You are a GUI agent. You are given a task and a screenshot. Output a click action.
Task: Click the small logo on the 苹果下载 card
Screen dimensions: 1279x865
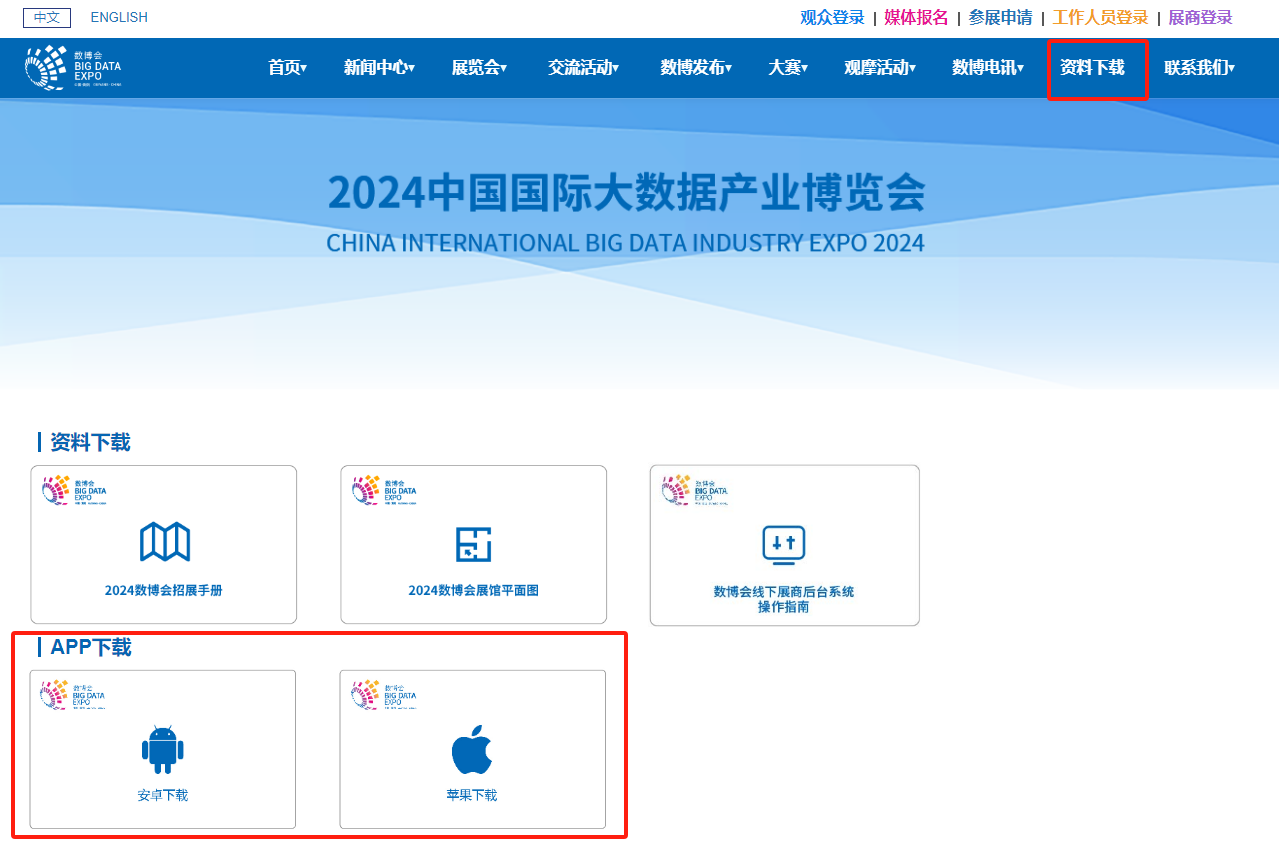[x=384, y=694]
